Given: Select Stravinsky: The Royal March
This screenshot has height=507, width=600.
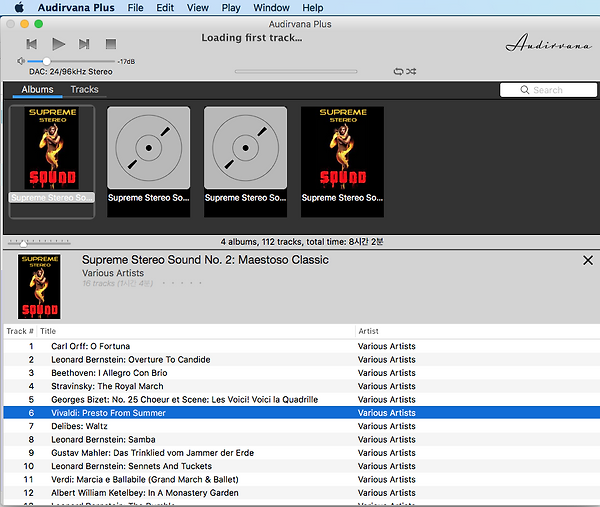Looking at the screenshot, I should click(x=302, y=386).
